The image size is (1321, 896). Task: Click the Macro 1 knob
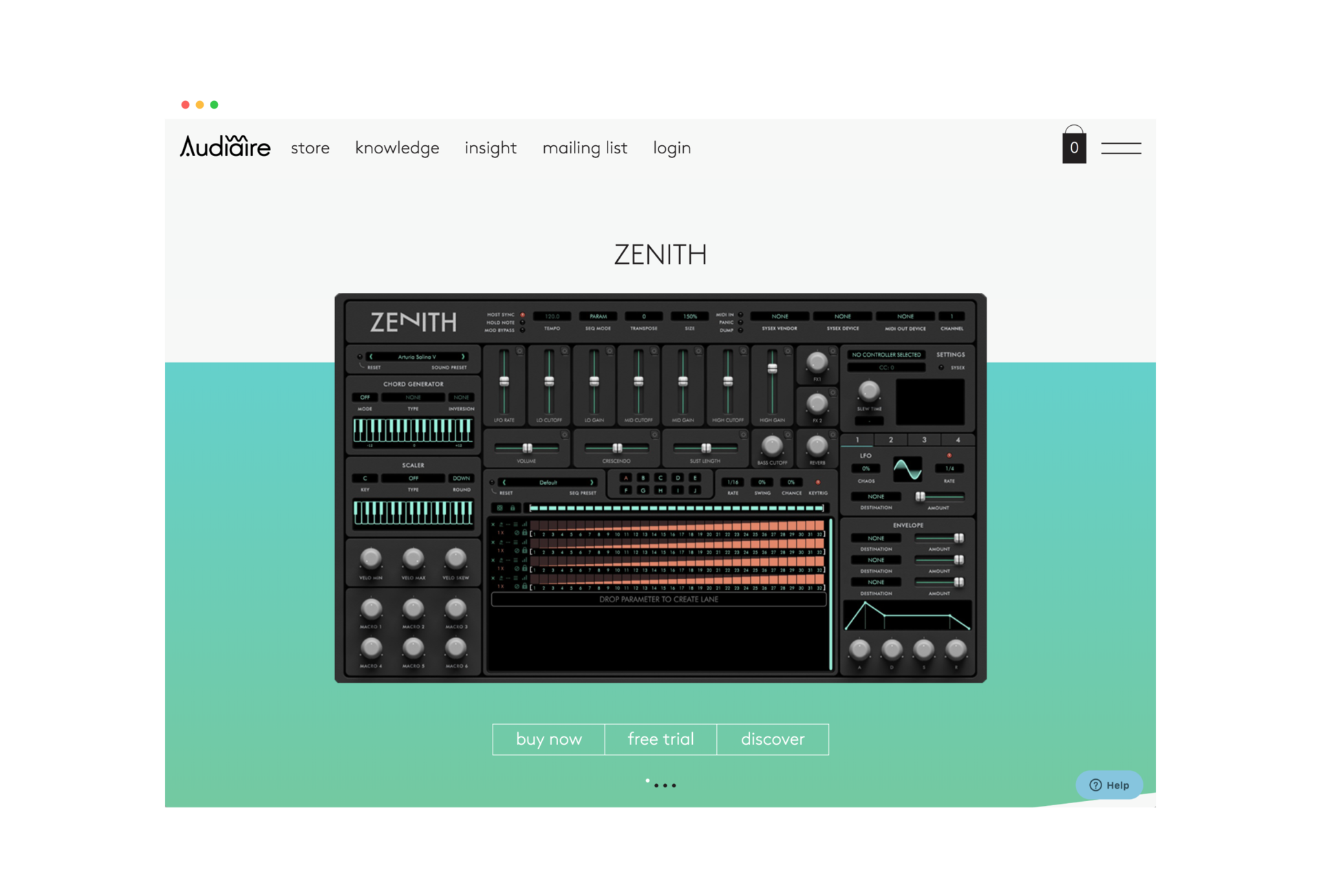tap(371, 609)
